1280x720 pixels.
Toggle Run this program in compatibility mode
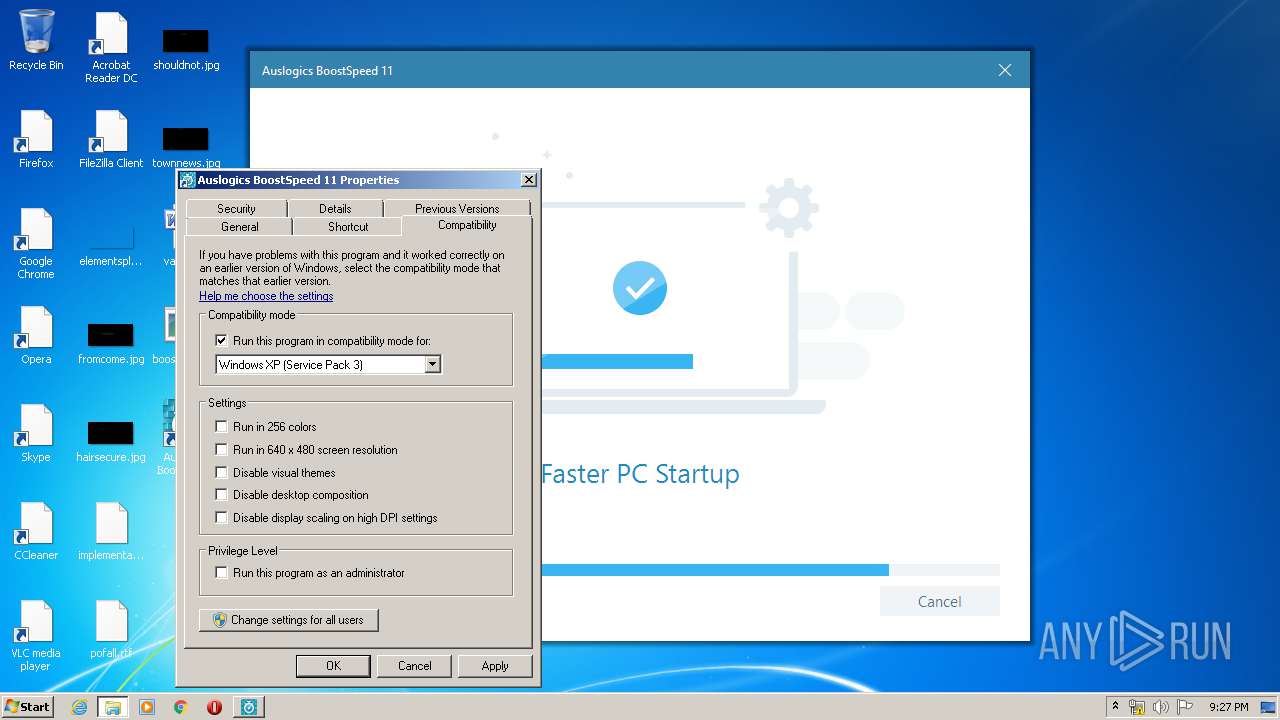click(x=222, y=341)
